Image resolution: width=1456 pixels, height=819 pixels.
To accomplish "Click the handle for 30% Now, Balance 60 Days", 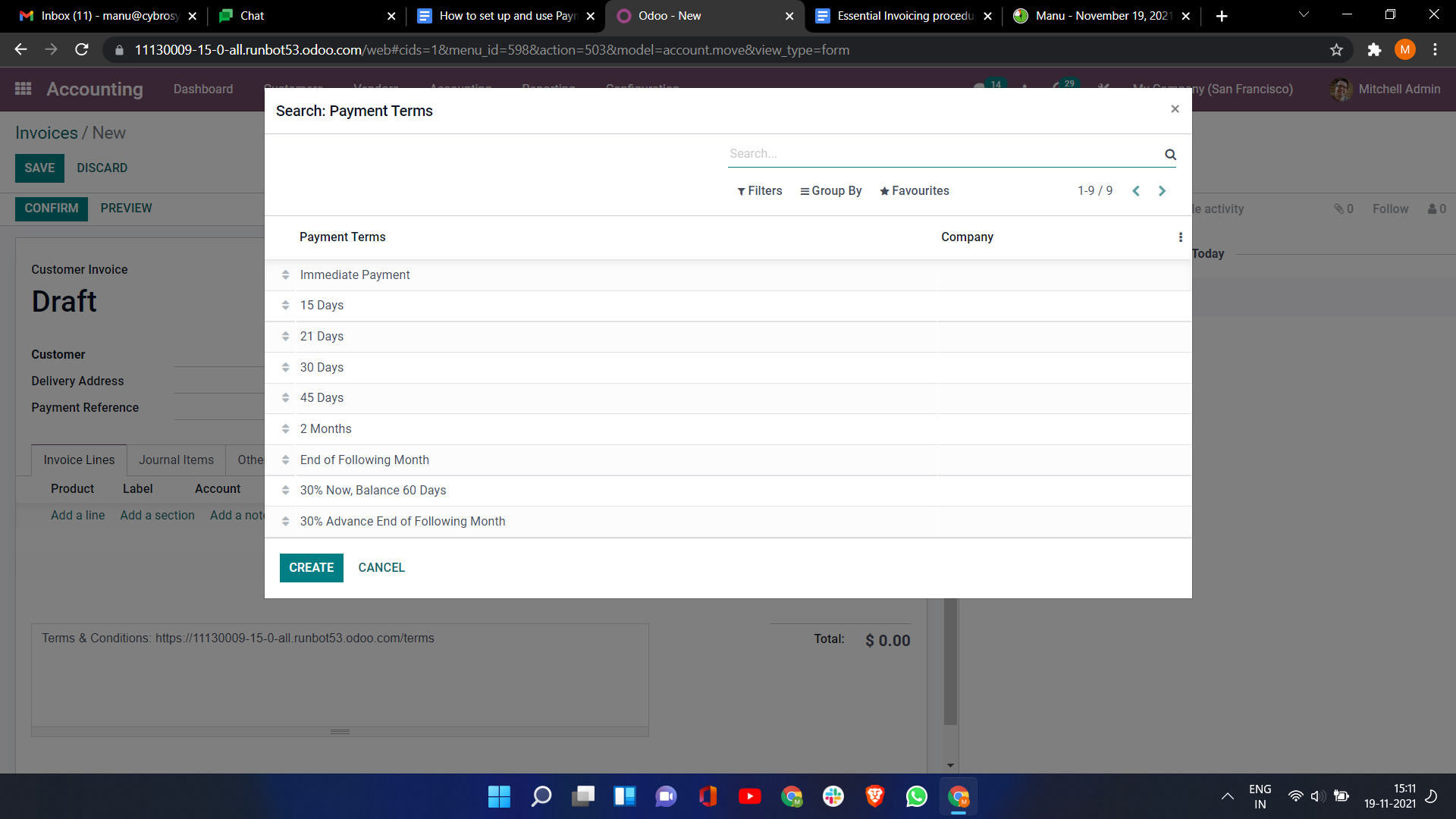I will (285, 490).
